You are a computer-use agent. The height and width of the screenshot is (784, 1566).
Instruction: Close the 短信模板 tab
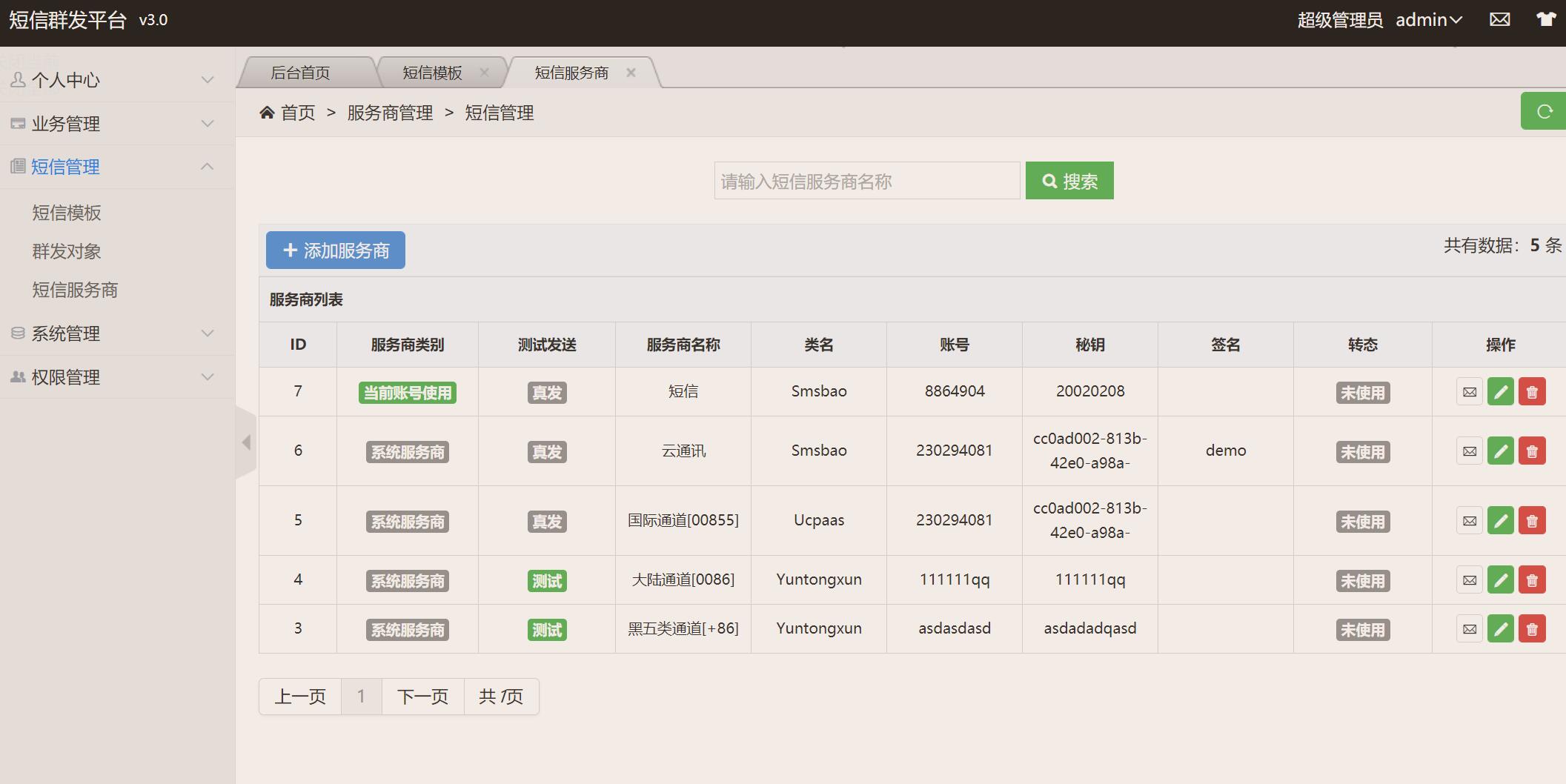(x=484, y=72)
